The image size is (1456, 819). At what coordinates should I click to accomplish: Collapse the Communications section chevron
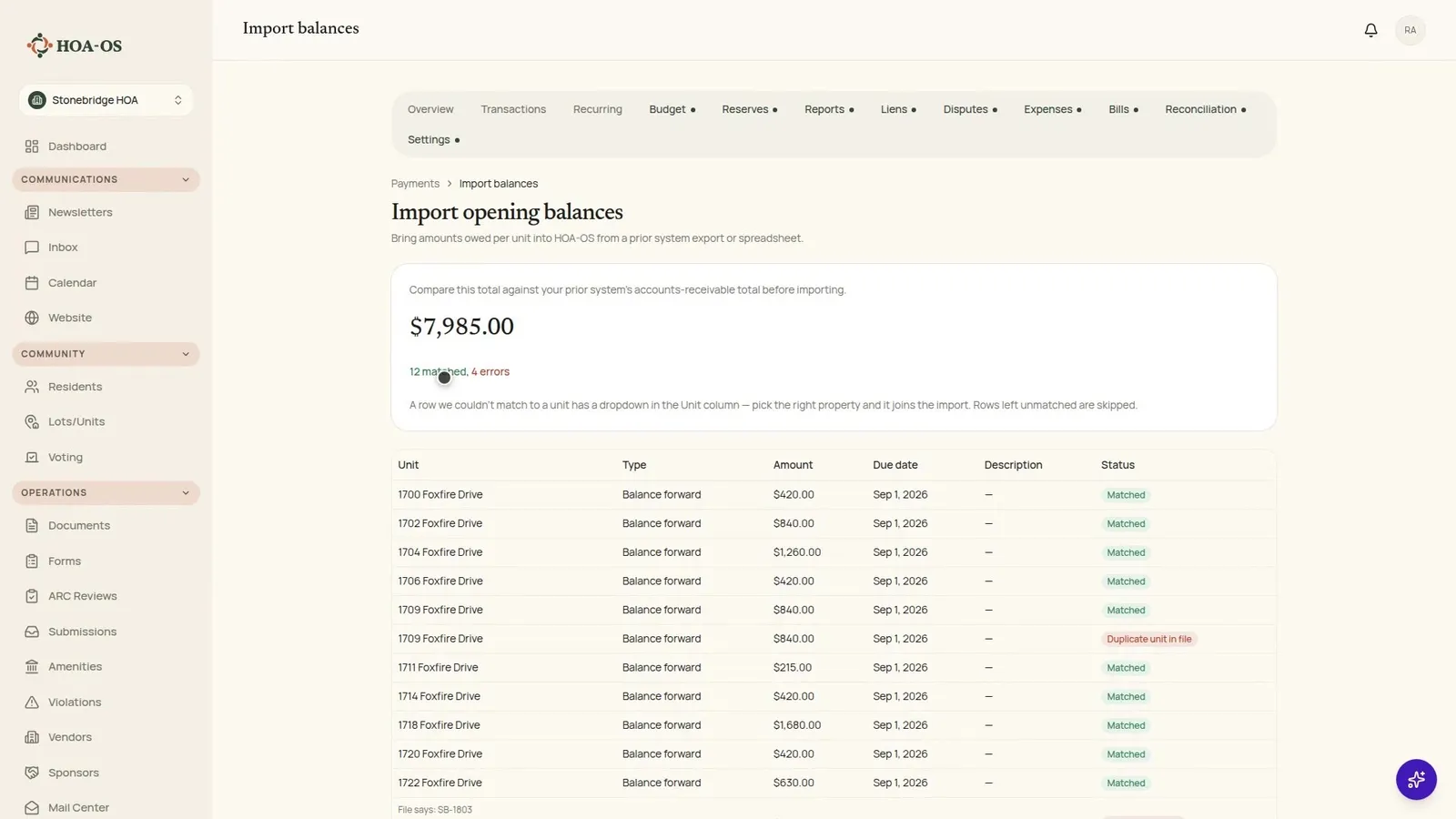pos(186,179)
